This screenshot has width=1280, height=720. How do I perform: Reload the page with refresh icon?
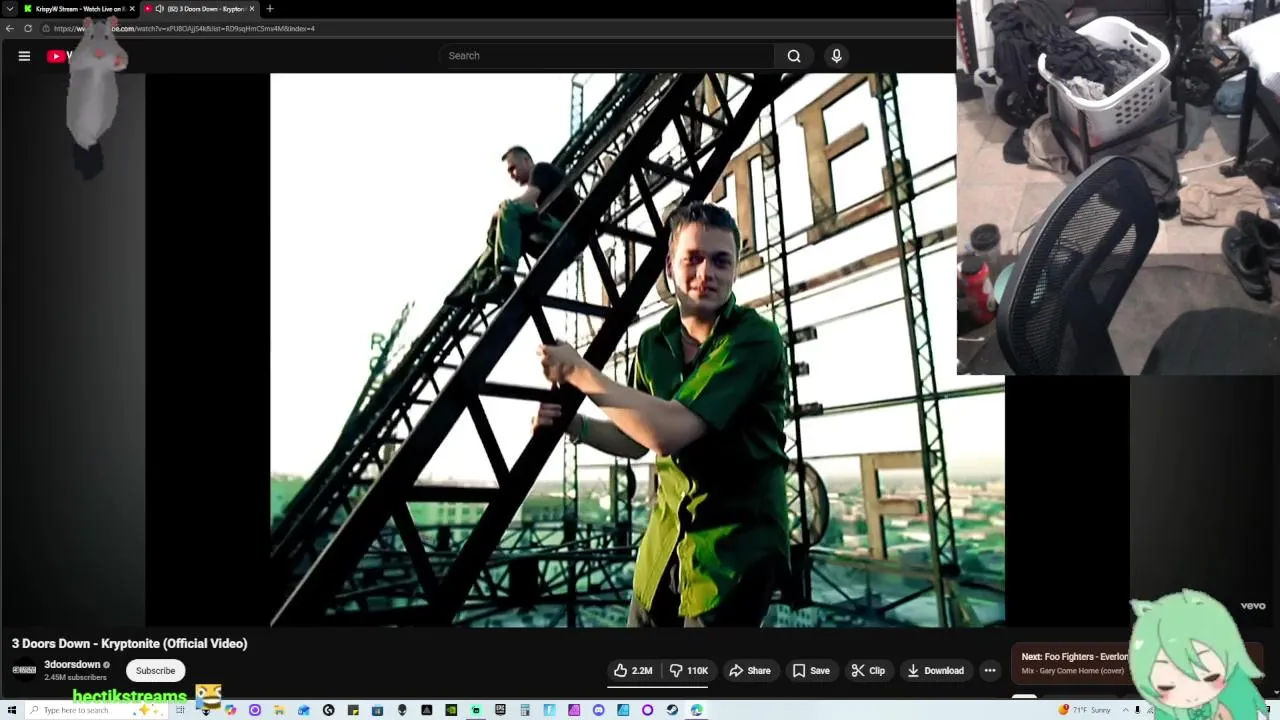[28, 28]
